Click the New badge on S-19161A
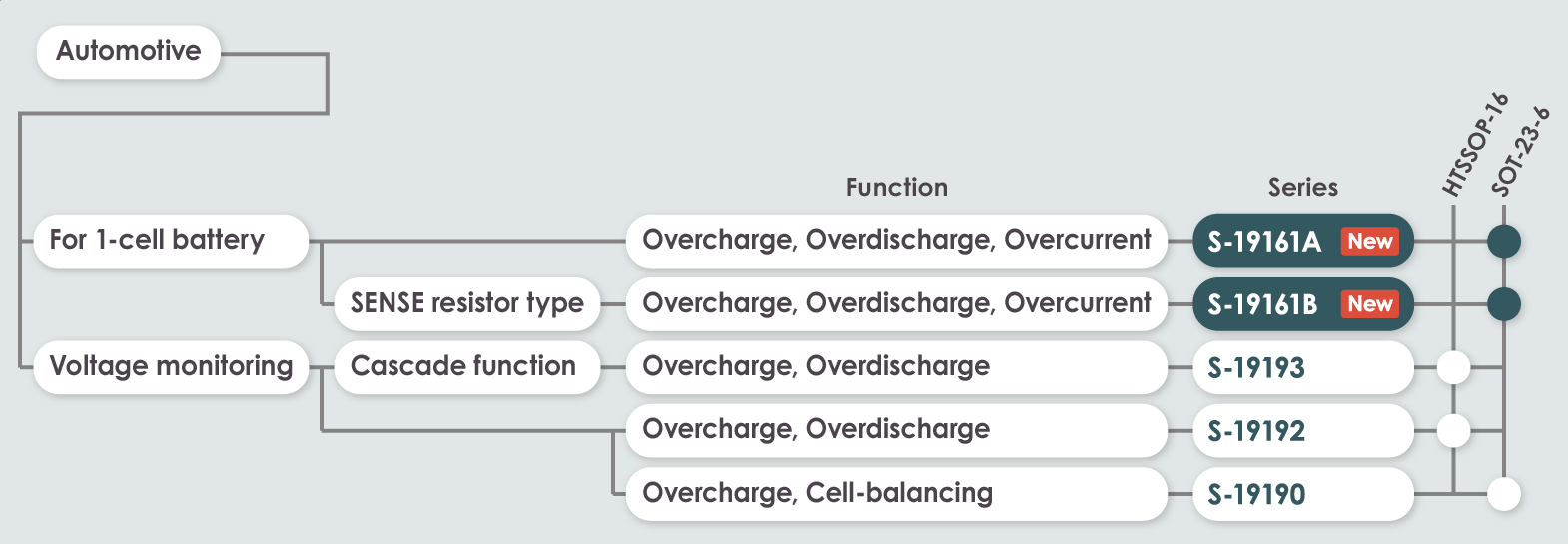The height and width of the screenshot is (544, 1568). (1369, 241)
